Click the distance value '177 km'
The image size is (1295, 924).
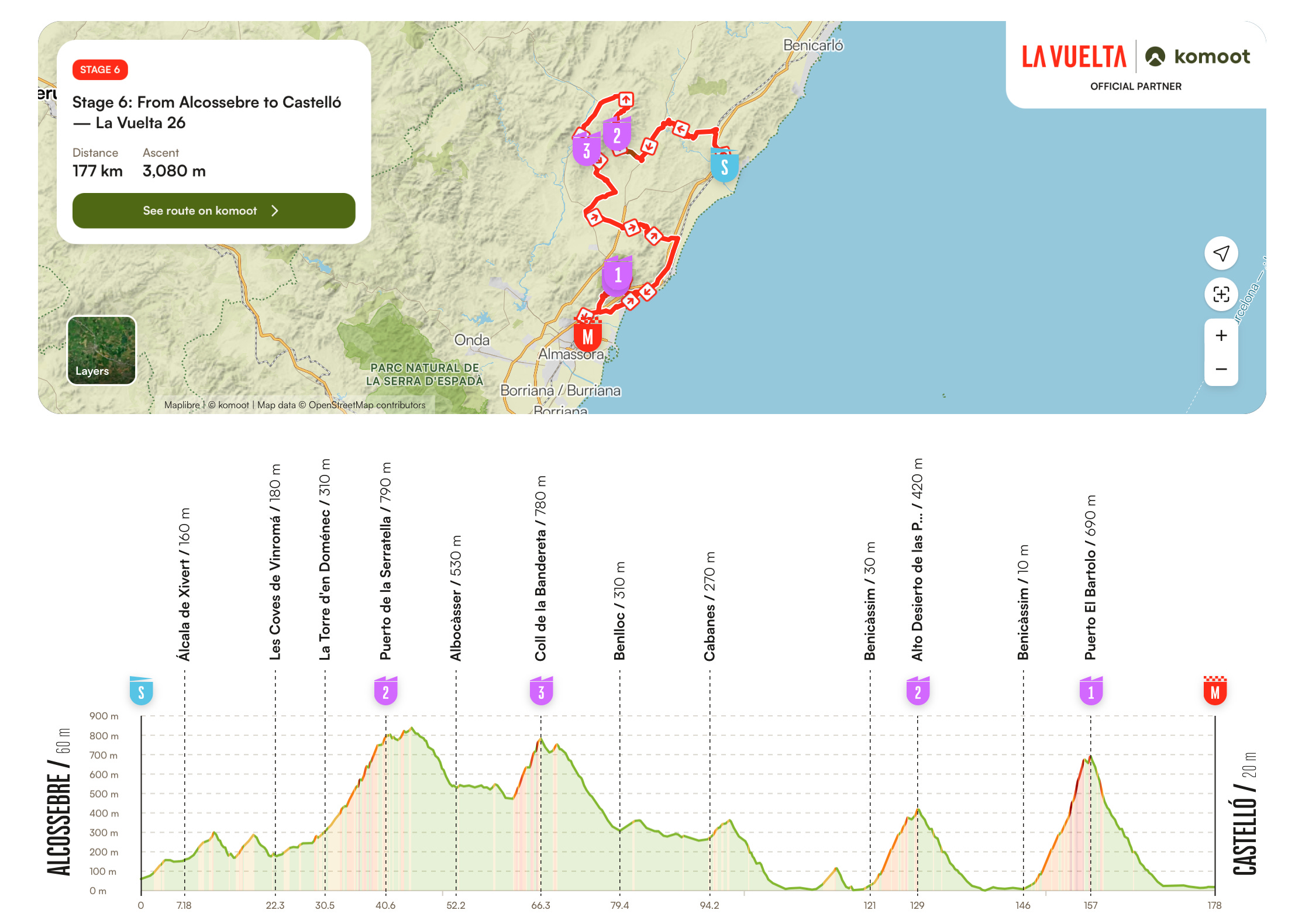98,171
